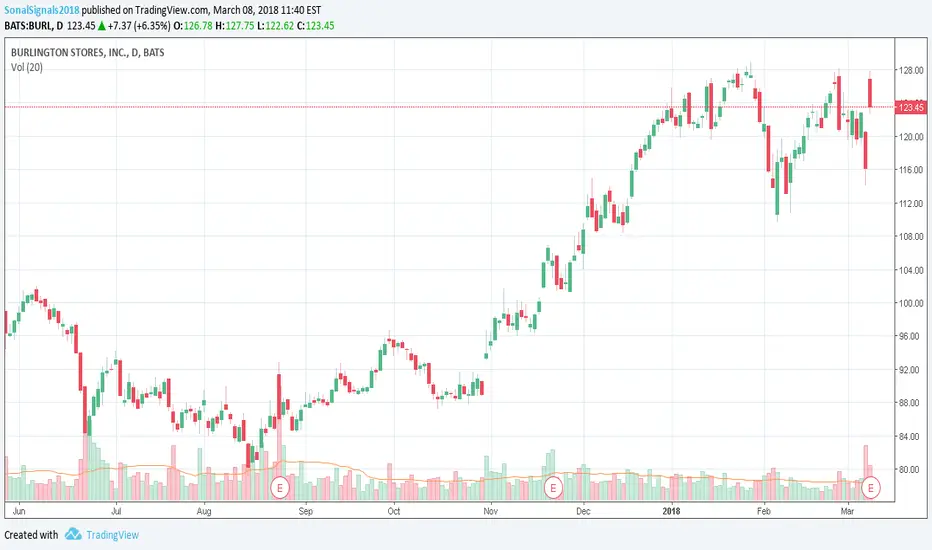932x550 pixels.
Task: Click the Nov date axis label
Action: tap(490, 511)
